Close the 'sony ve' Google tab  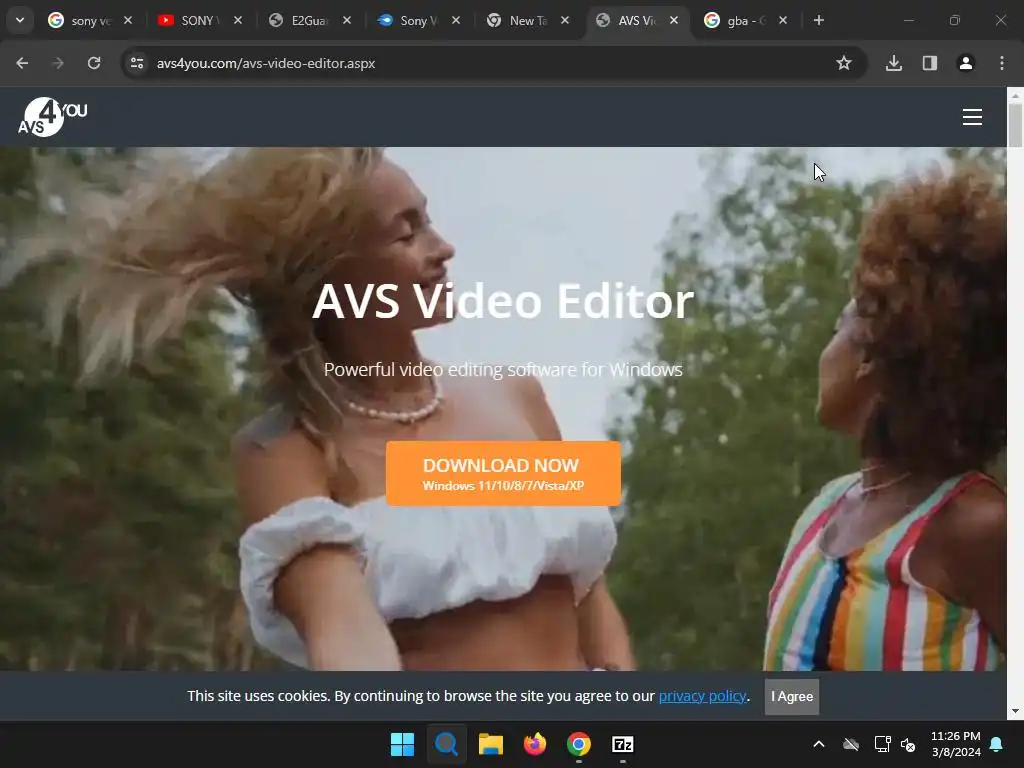(128, 20)
